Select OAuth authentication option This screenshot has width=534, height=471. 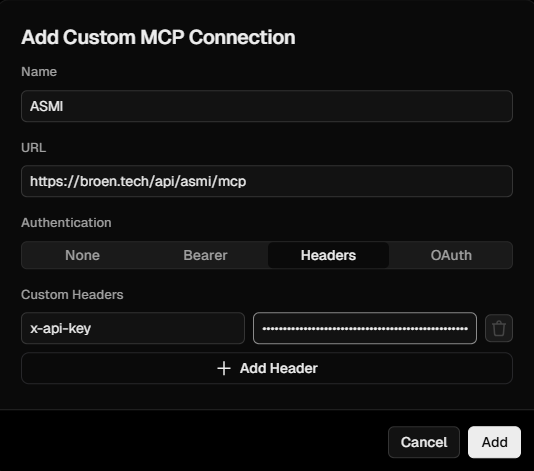(451, 255)
